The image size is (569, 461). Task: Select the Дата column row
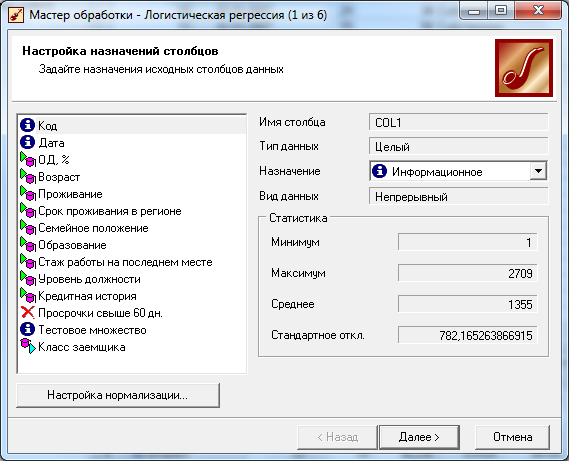[132, 143]
